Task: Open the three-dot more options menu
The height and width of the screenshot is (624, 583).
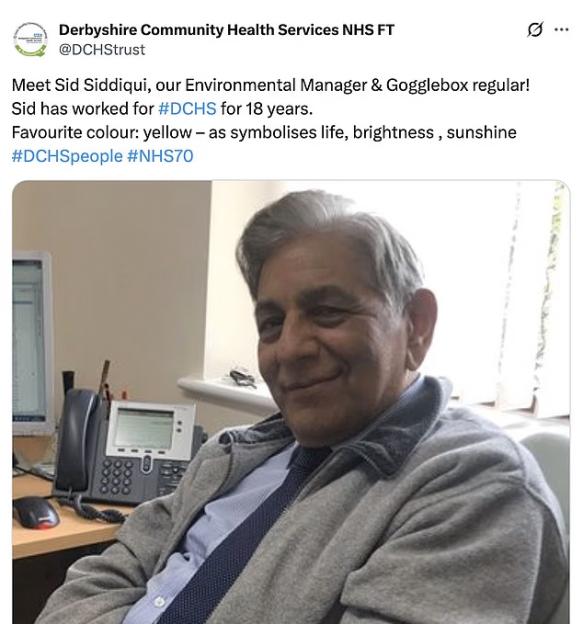Action: pyautogui.click(x=561, y=29)
